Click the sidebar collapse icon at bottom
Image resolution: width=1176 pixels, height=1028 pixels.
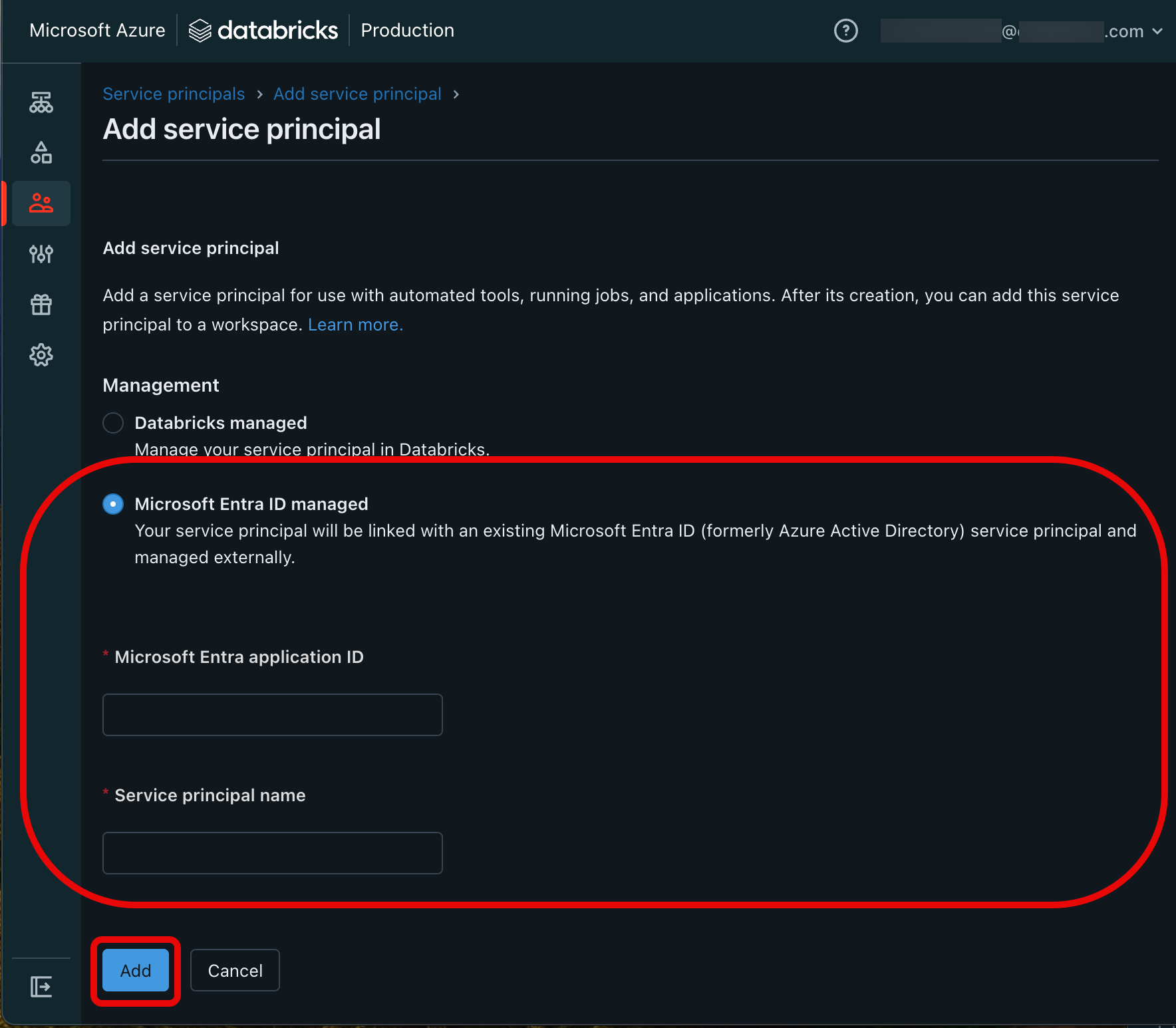[x=41, y=987]
